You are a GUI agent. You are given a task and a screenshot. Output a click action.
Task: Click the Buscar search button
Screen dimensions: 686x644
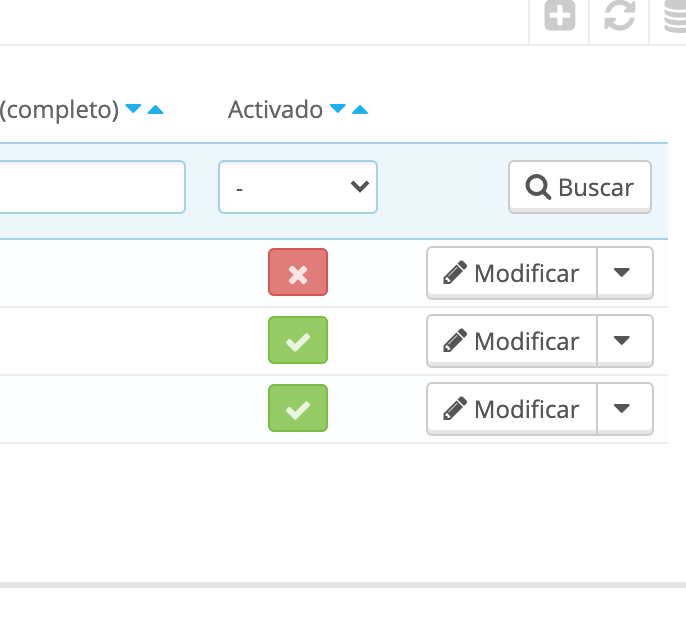point(580,187)
